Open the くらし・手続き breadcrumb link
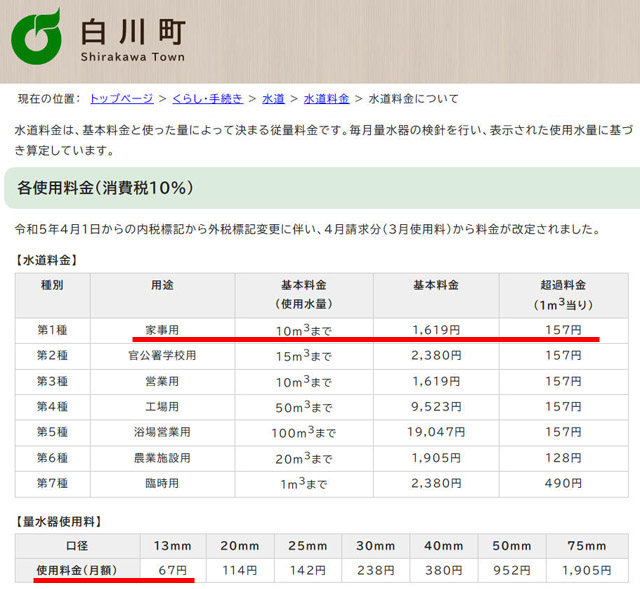Screen dimensions: 640x589 click(x=208, y=98)
